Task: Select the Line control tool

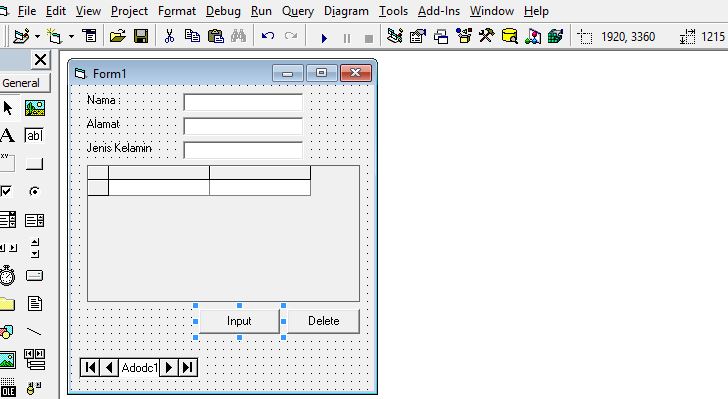Action: (34, 332)
